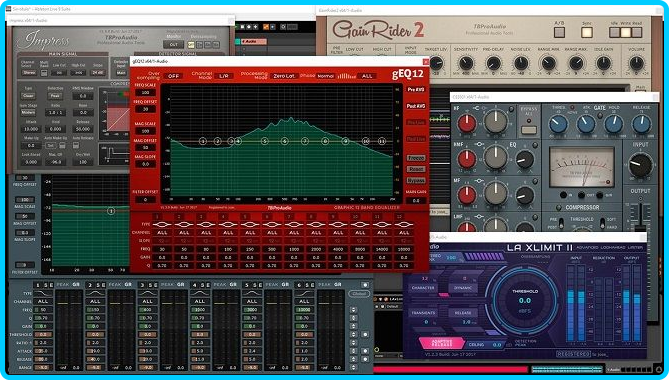Click the VU meter display in channel strip
The width and height of the screenshot is (669, 380).
tap(582, 168)
